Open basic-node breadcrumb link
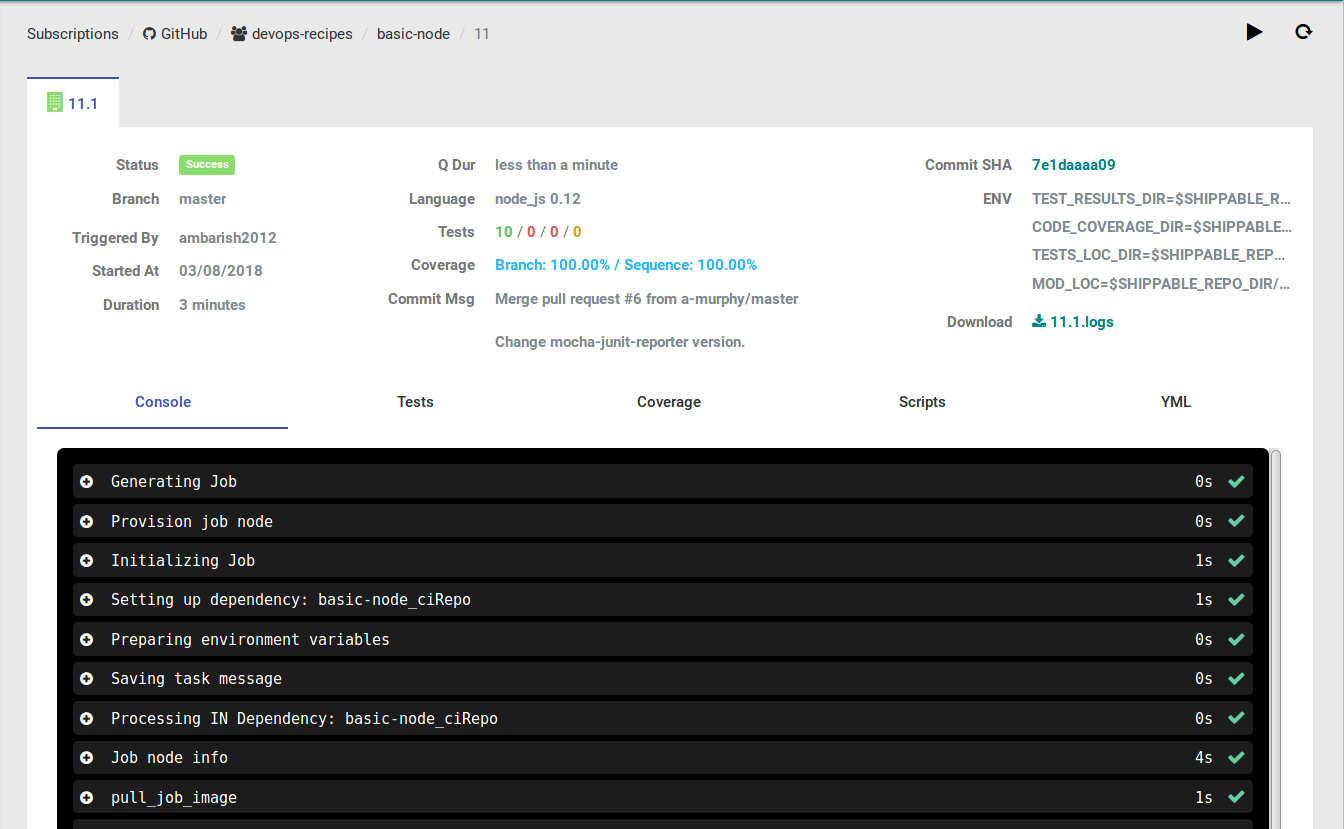 click(413, 34)
